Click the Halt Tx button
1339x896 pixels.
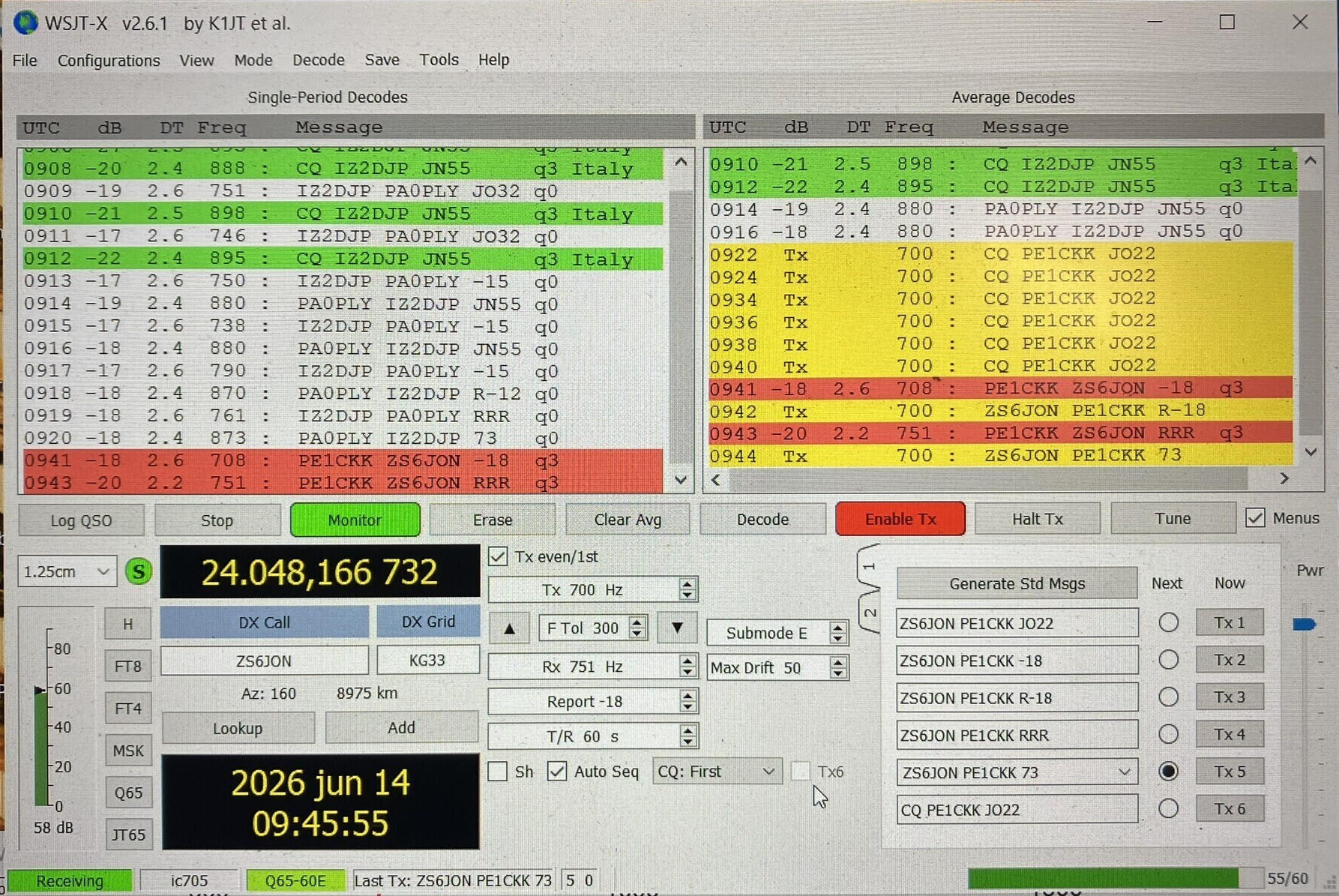(1038, 519)
